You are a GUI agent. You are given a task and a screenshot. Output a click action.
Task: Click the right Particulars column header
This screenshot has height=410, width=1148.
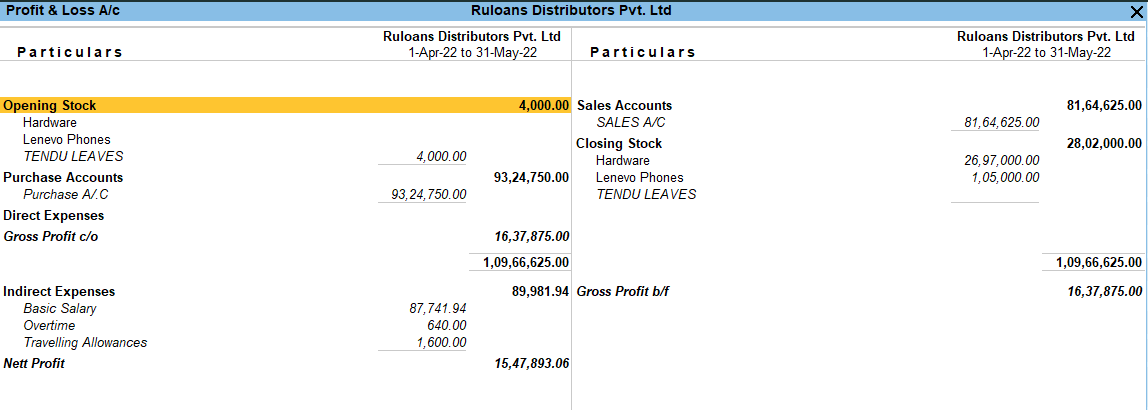[x=642, y=52]
